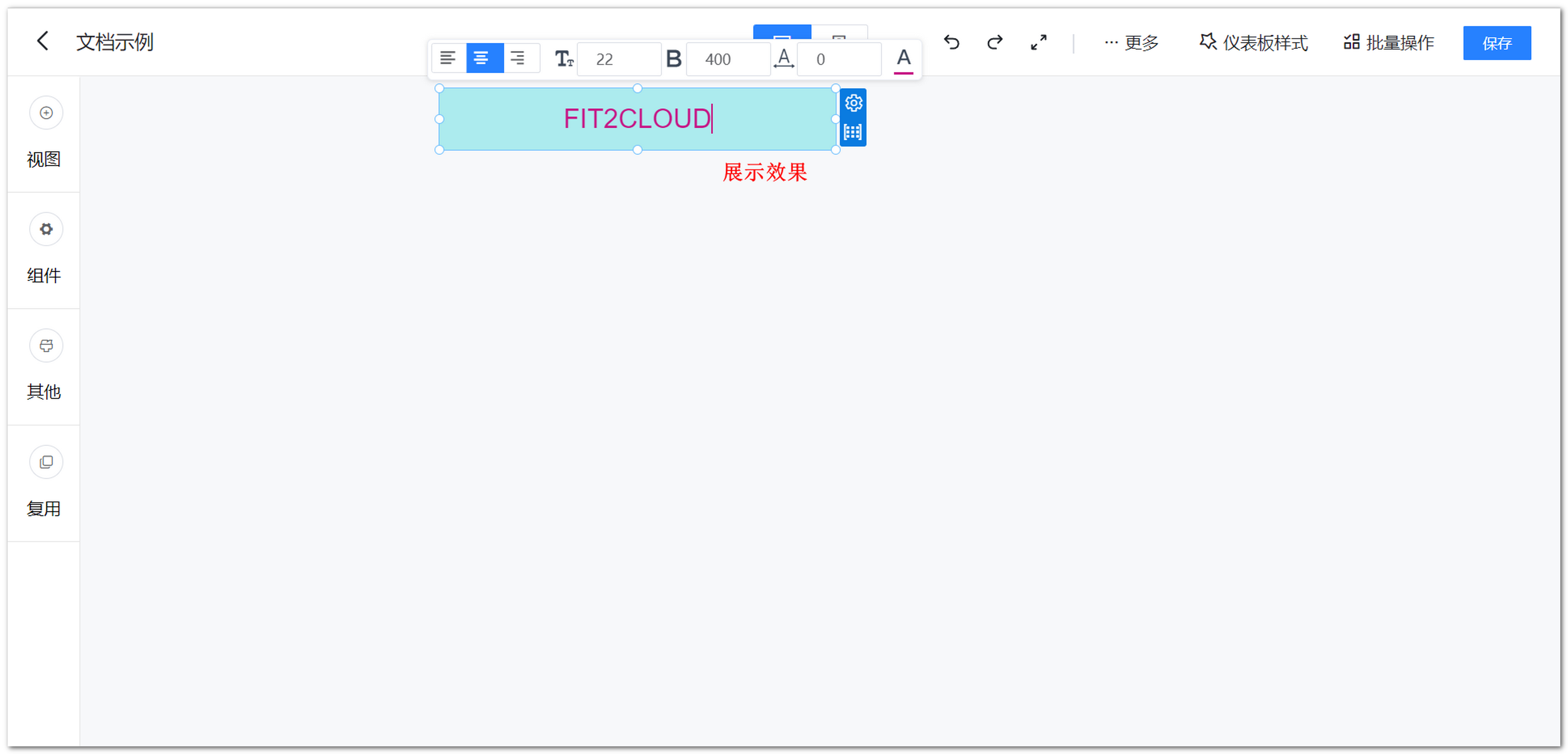Edit the font size field showing 22

(x=619, y=59)
